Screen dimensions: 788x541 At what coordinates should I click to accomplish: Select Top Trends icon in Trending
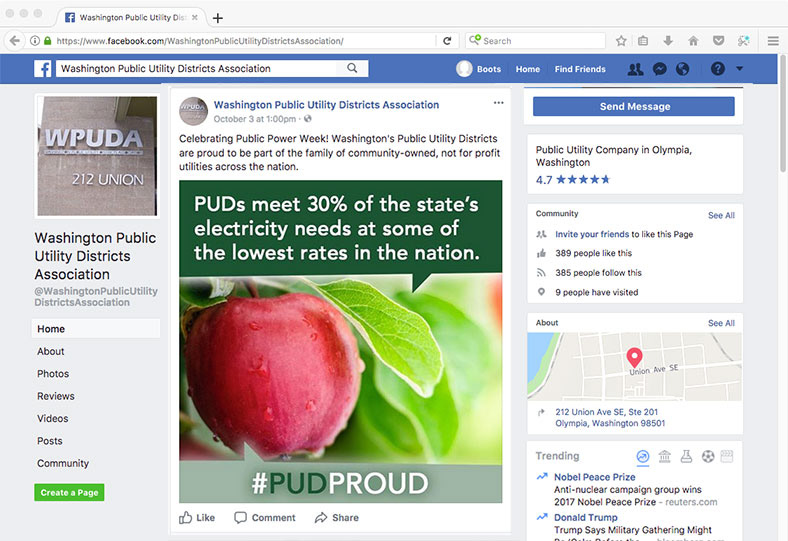[643, 456]
